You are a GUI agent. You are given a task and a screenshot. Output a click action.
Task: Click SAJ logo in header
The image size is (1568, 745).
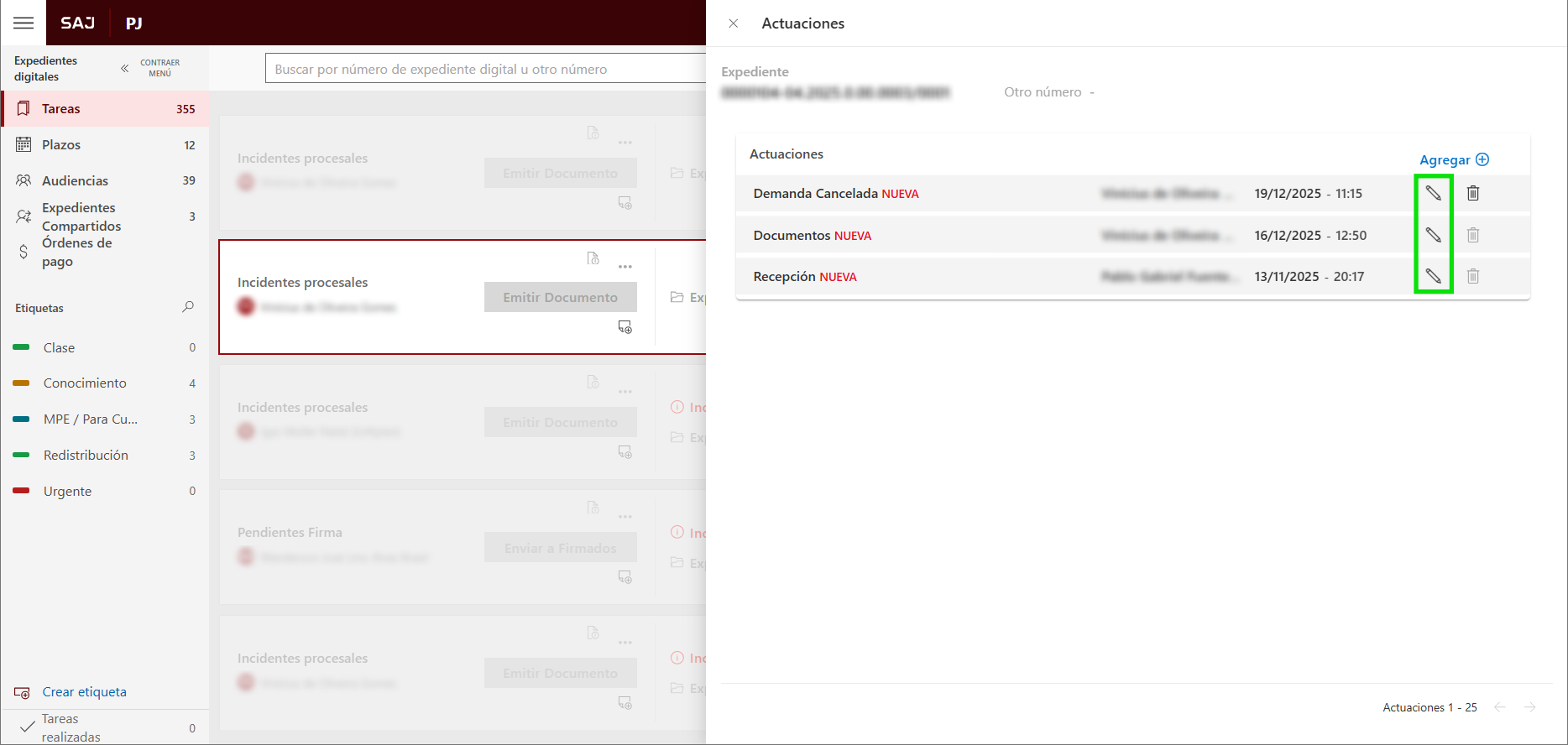(78, 23)
